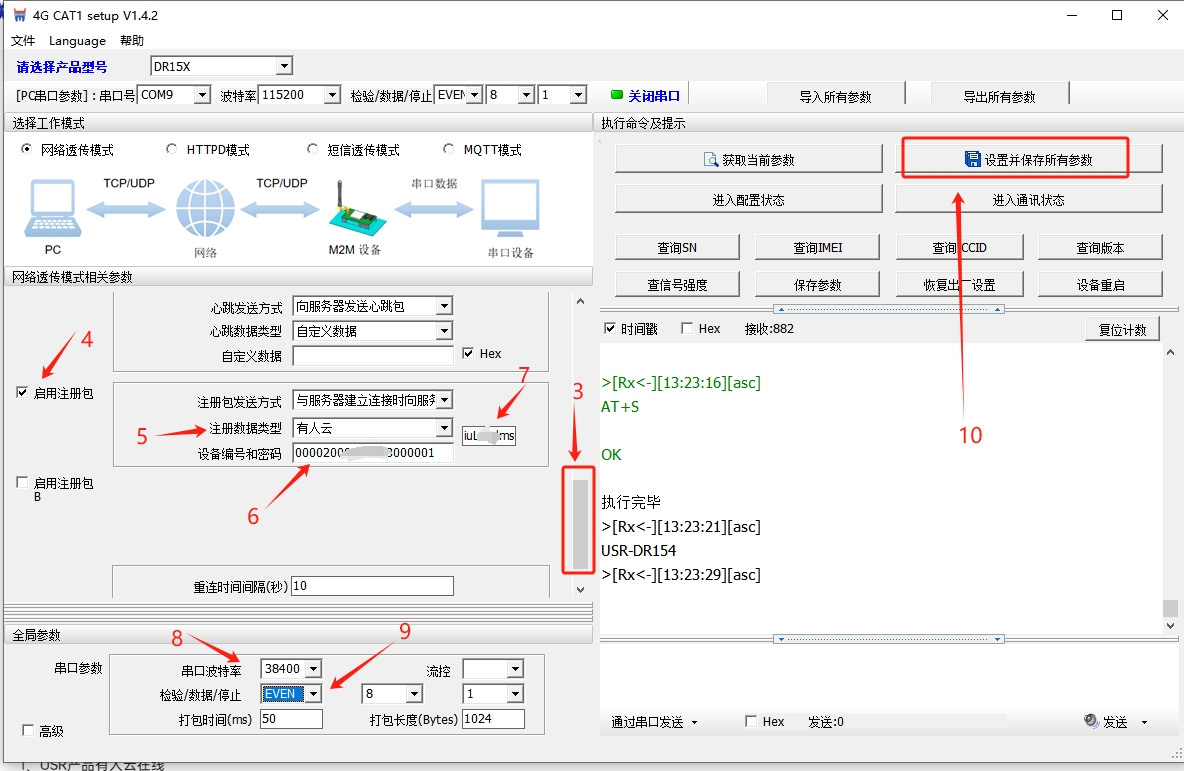Click the 重连时间间隔 input field
This screenshot has height=771, width=1184.
[x=372, y=586]
